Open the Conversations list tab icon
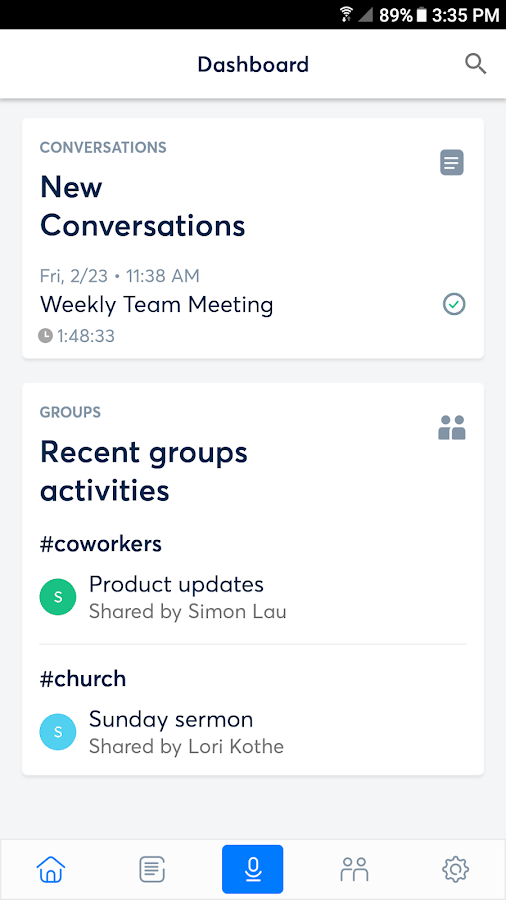 click(x=152, y=869)
